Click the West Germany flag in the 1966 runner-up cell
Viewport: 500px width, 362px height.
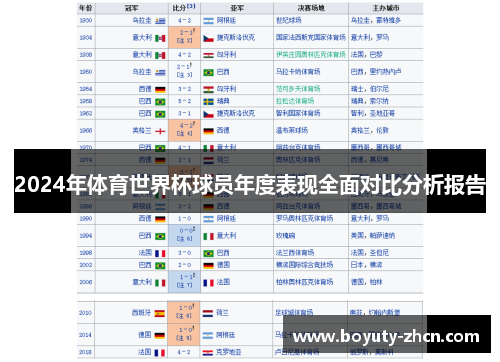tap(208, 131)
